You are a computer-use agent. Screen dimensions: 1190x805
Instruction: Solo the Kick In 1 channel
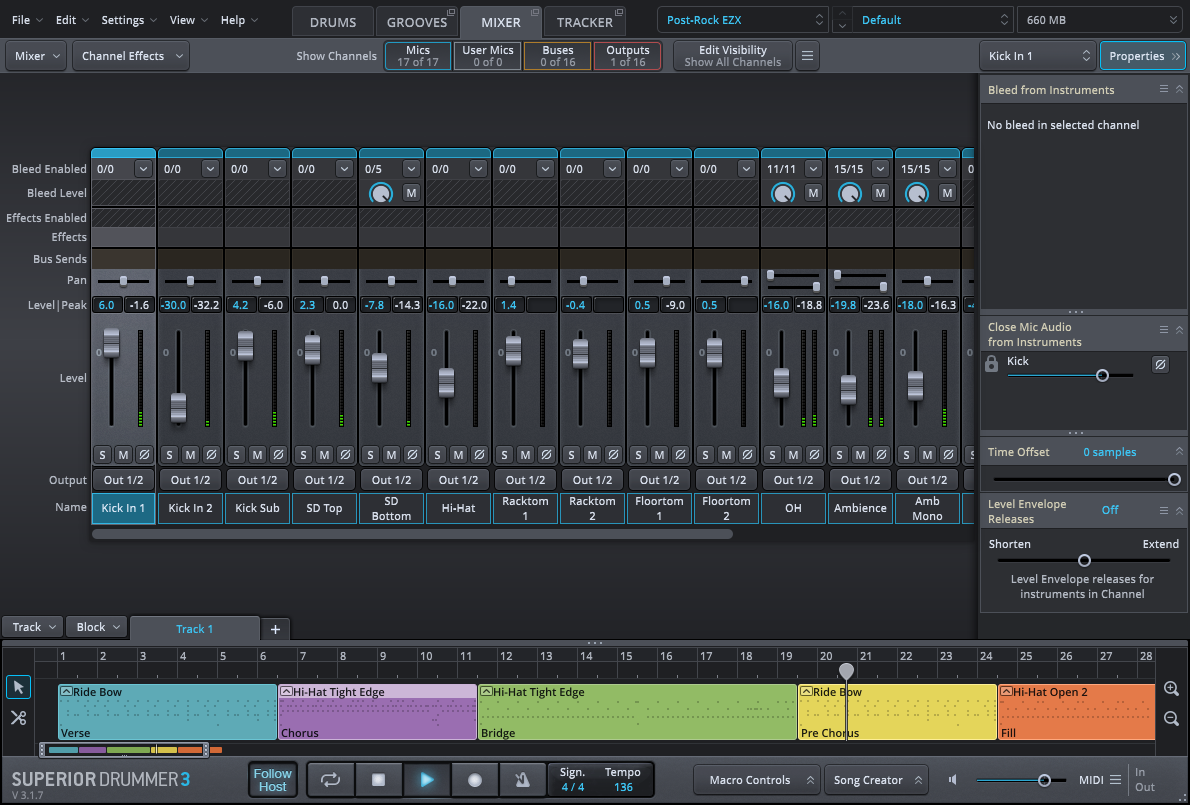coord(102,454)
